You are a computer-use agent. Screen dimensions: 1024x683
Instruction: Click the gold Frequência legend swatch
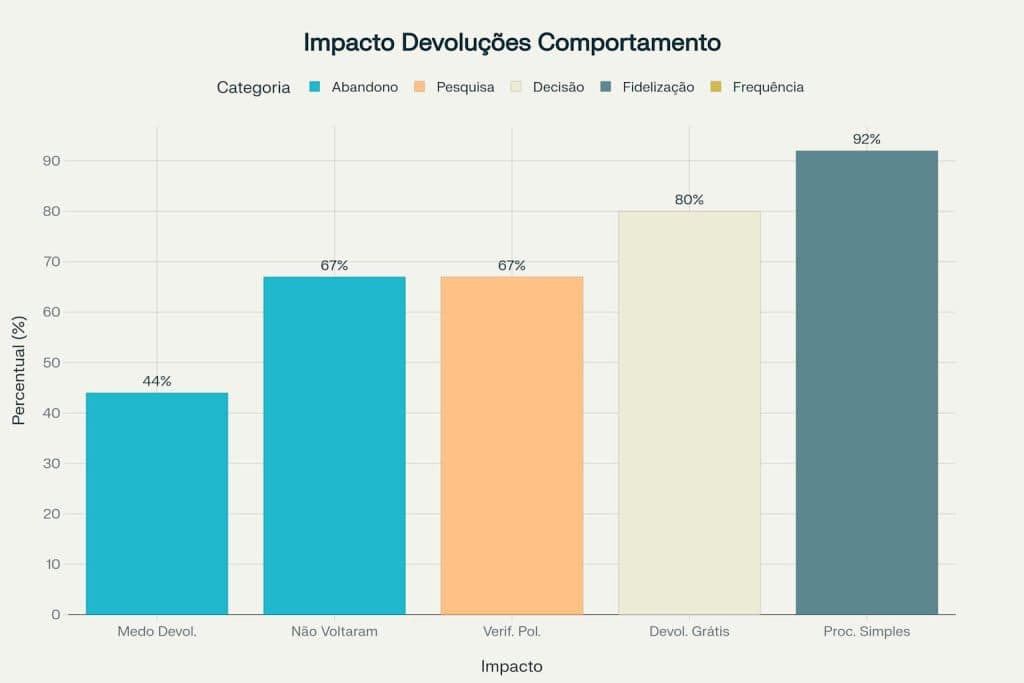[716, 87]
